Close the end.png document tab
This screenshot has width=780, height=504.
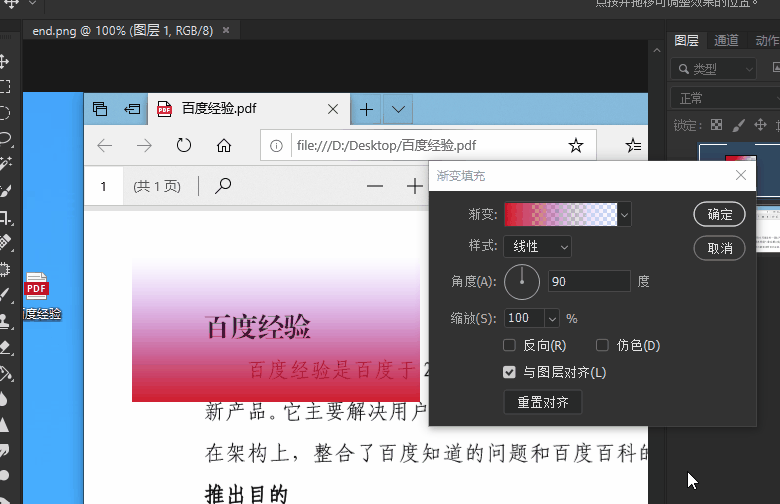pos(226,30)
